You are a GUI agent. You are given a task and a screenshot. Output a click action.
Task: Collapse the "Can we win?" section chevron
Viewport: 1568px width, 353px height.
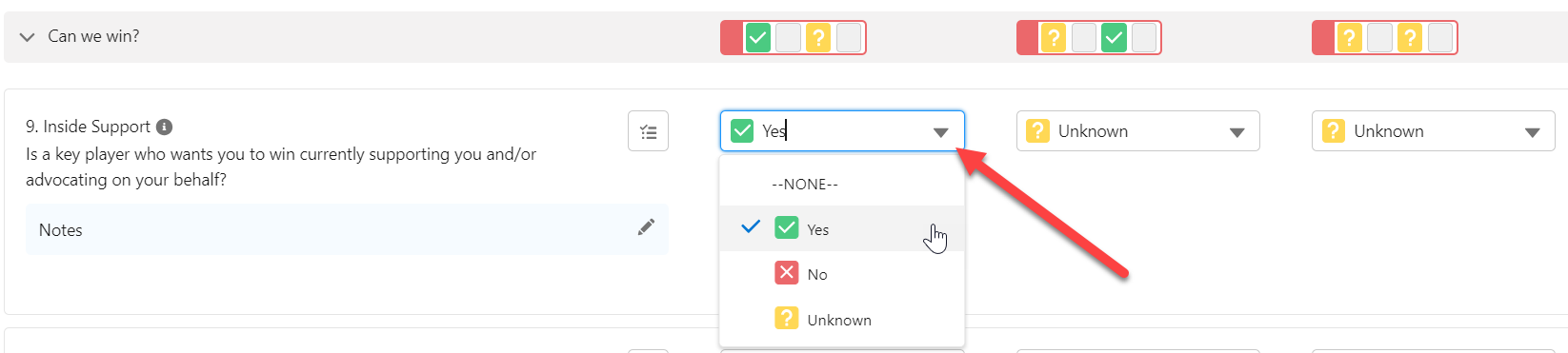28,37
